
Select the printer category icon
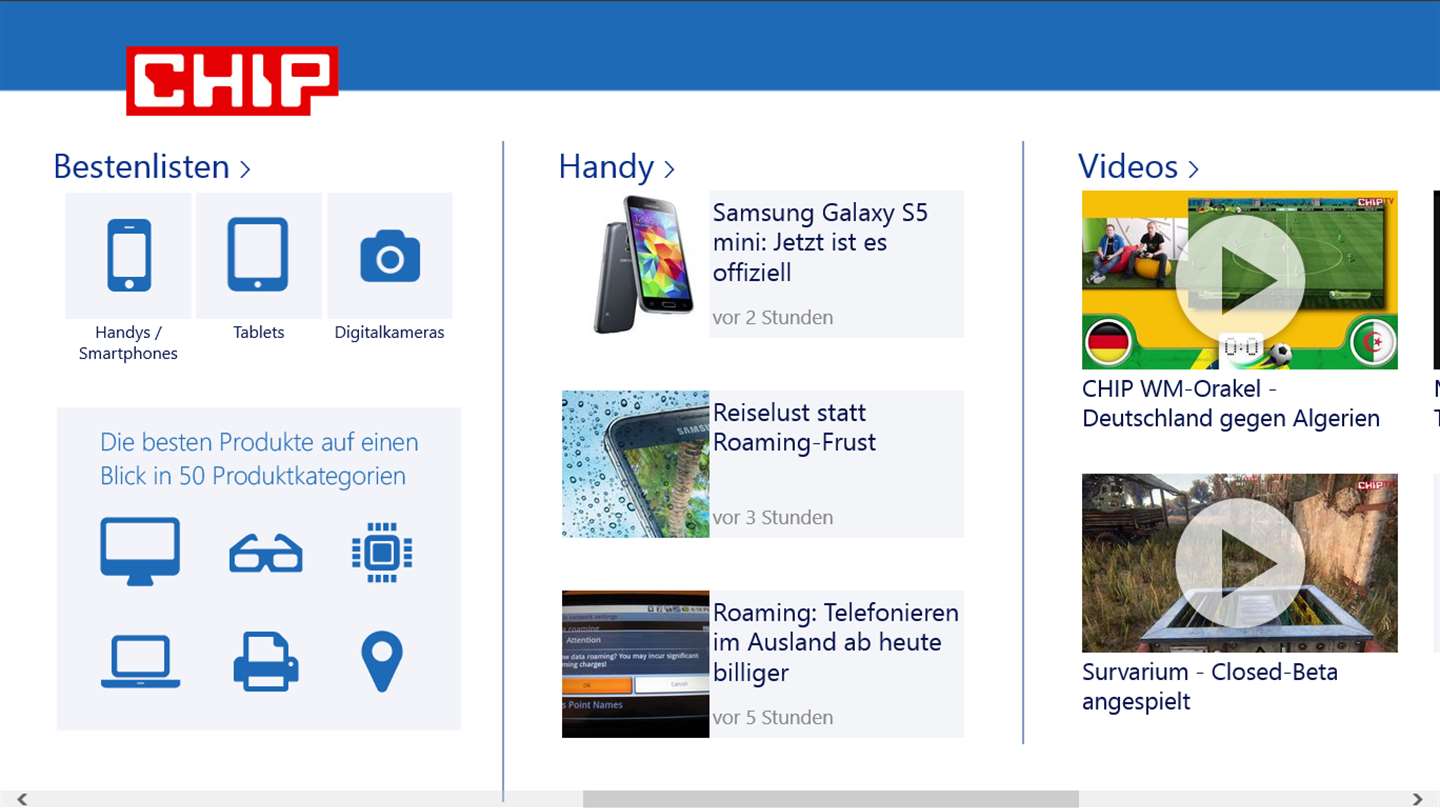(x=266, y=662)
